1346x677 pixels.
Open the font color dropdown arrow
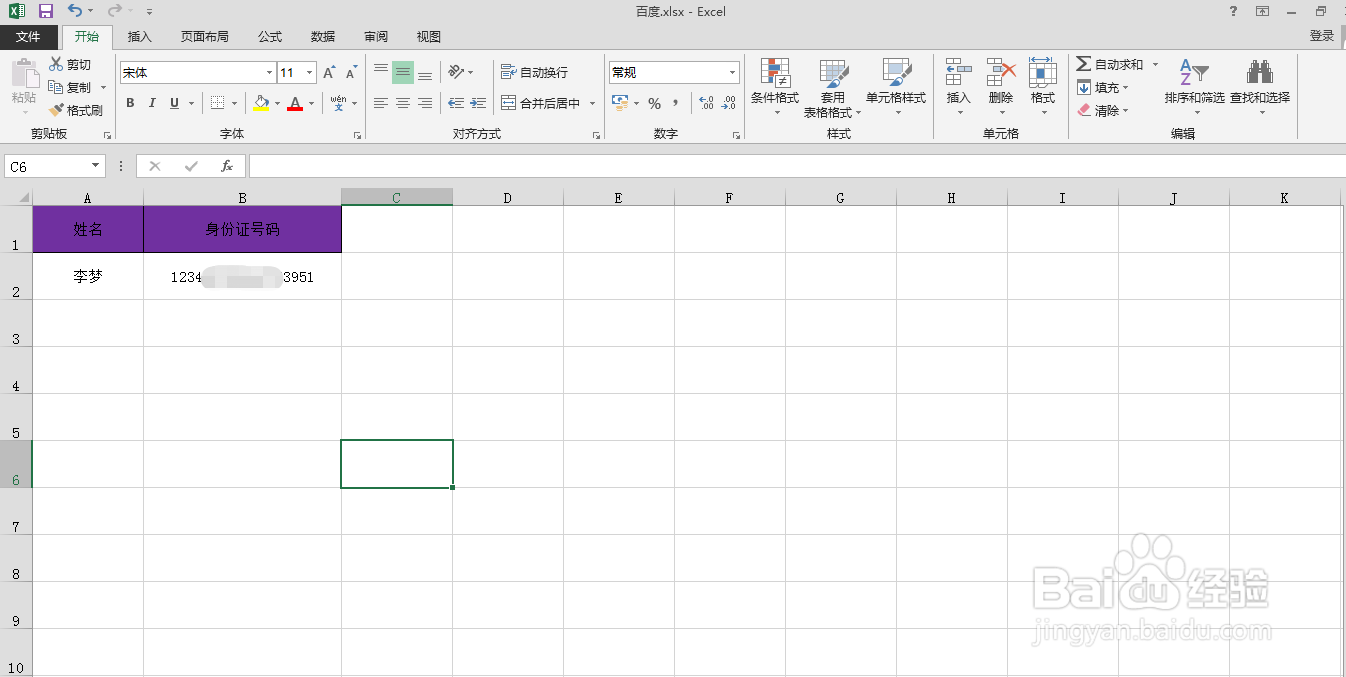pos(311,103)
